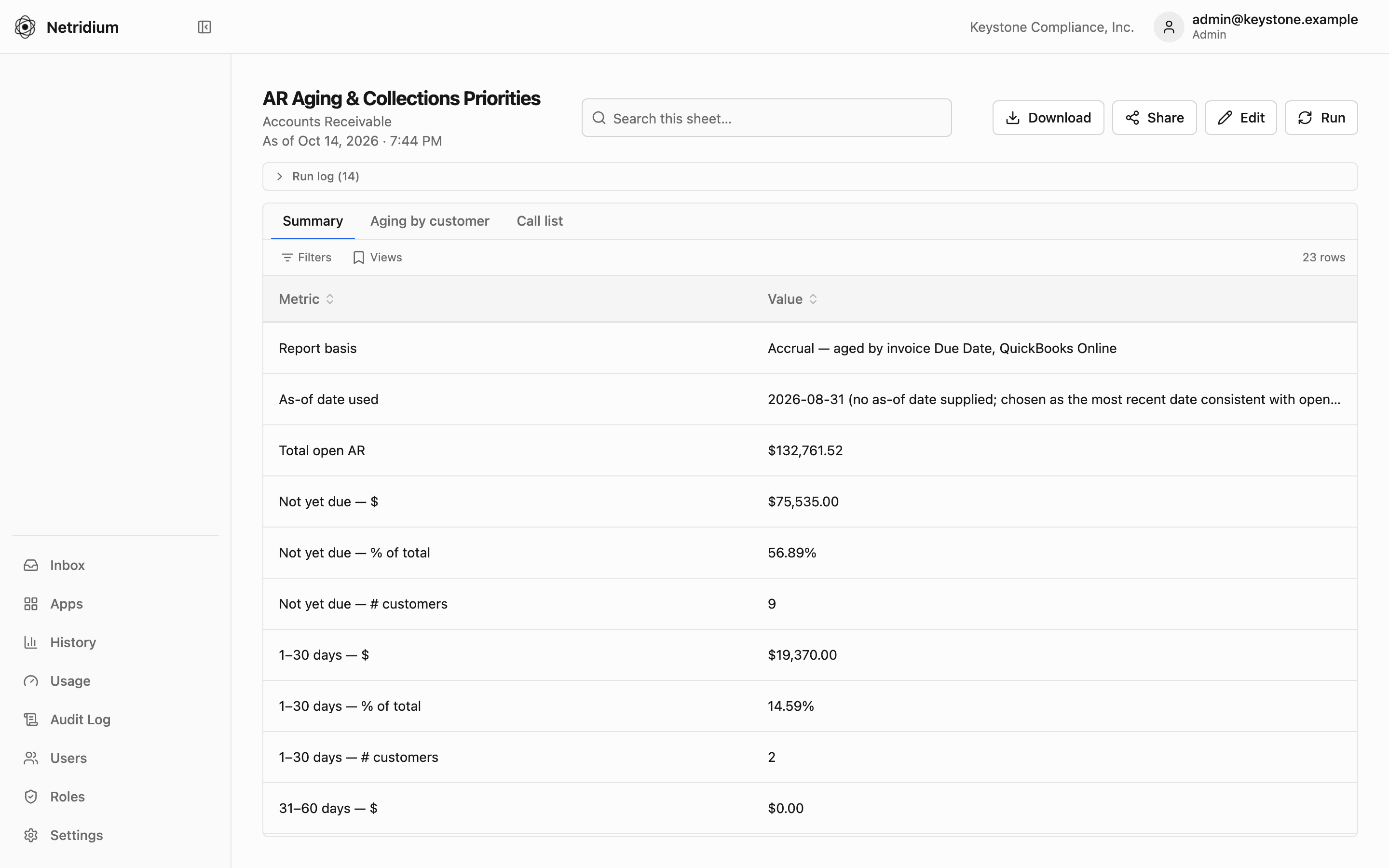Screen dimensions: 1389x868
Task: Click the Roles shield icon
Action: click(31, 796)
